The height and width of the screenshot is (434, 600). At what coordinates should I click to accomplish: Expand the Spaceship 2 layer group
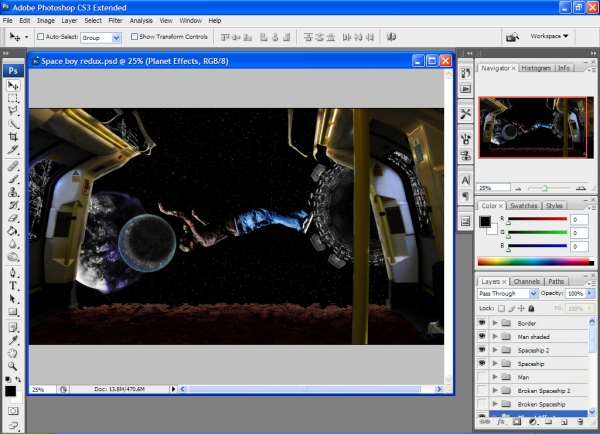495,350
